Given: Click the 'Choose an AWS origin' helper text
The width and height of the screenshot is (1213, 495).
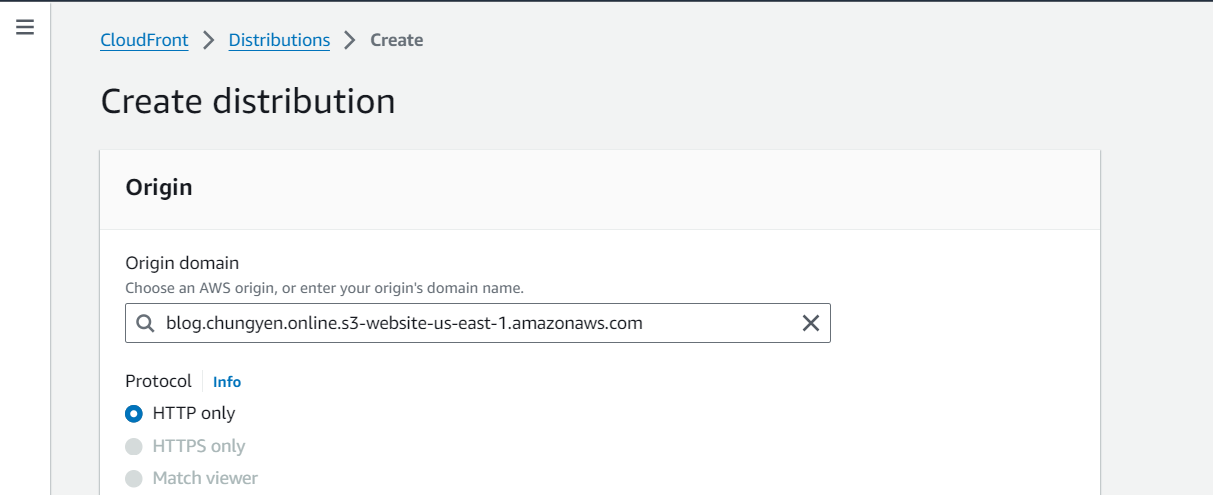Looking at the screenshot, I should point(325,288).
